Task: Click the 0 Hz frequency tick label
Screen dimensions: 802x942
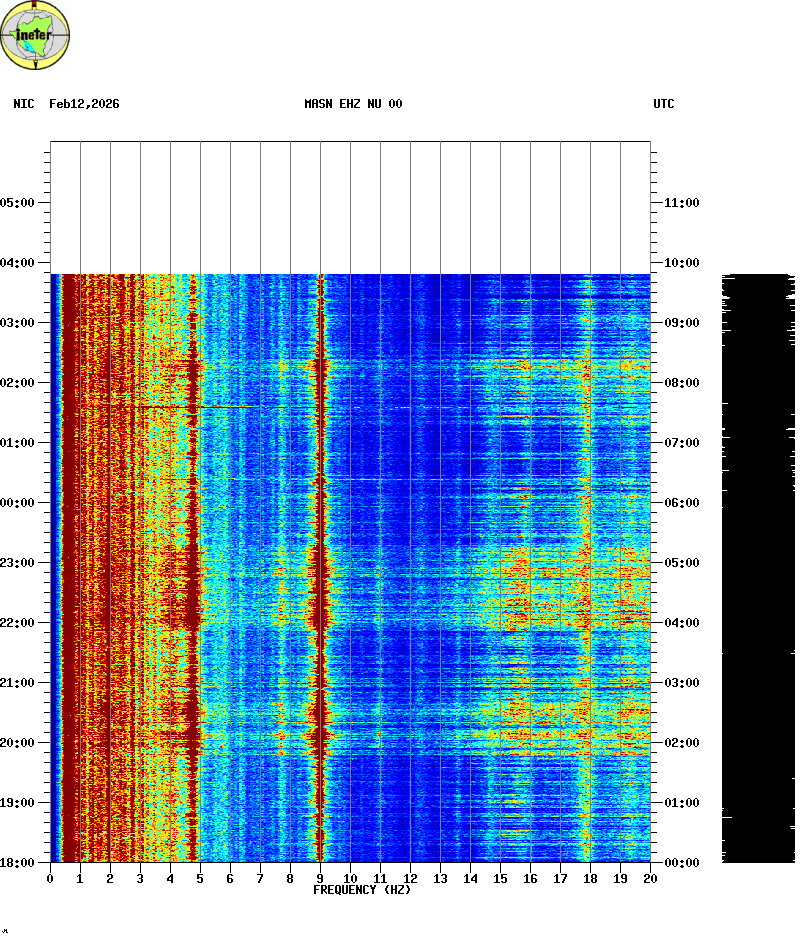Action: pos(50,878)
